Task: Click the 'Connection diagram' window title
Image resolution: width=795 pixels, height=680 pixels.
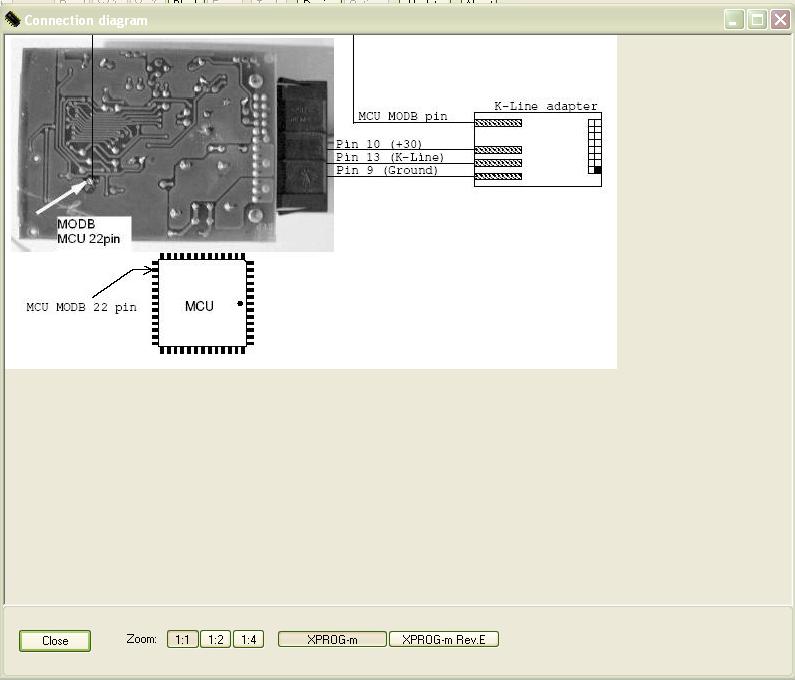Action: [86, 20]
